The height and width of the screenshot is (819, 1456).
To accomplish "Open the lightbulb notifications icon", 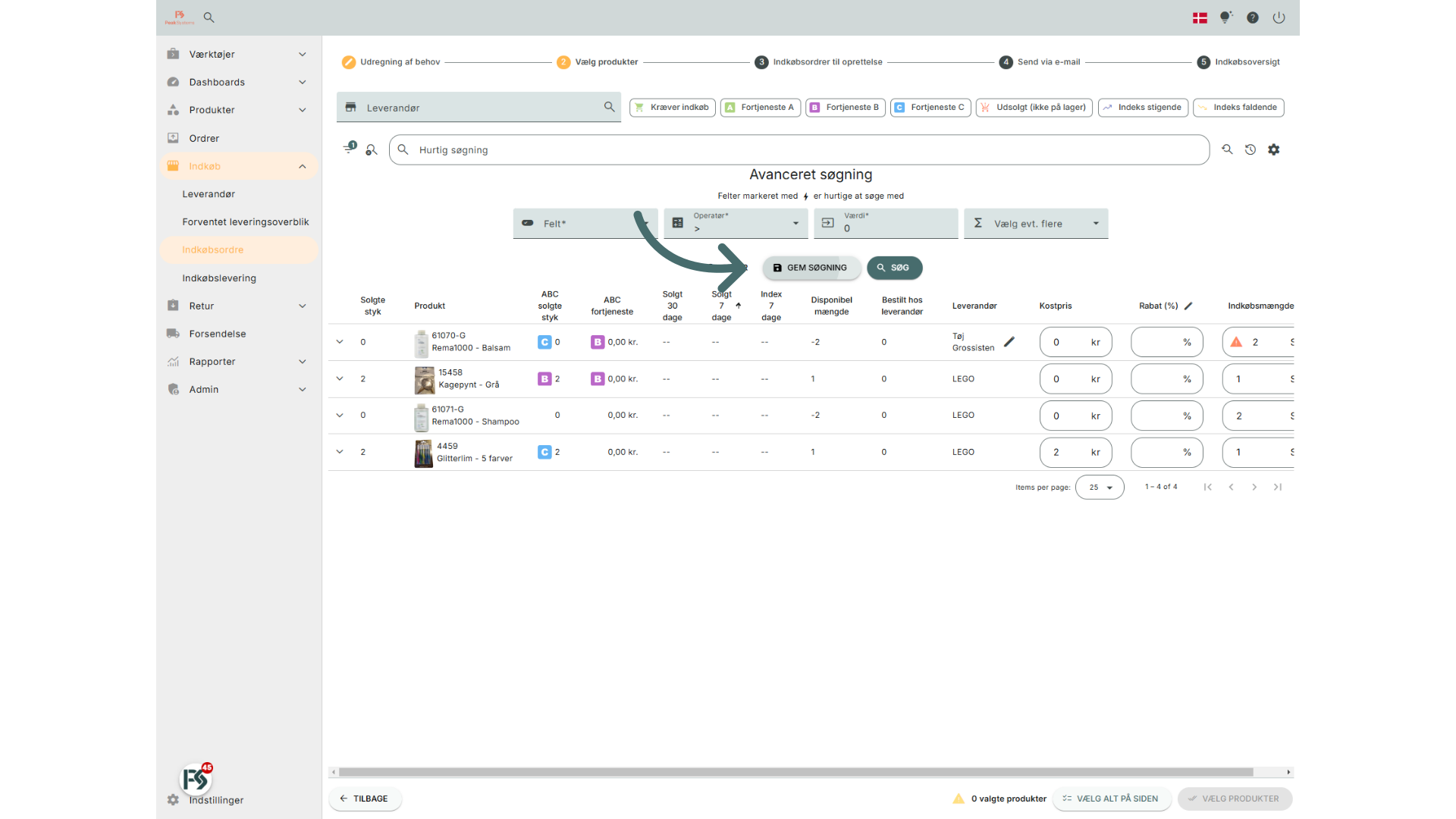I will [1225, 17].
